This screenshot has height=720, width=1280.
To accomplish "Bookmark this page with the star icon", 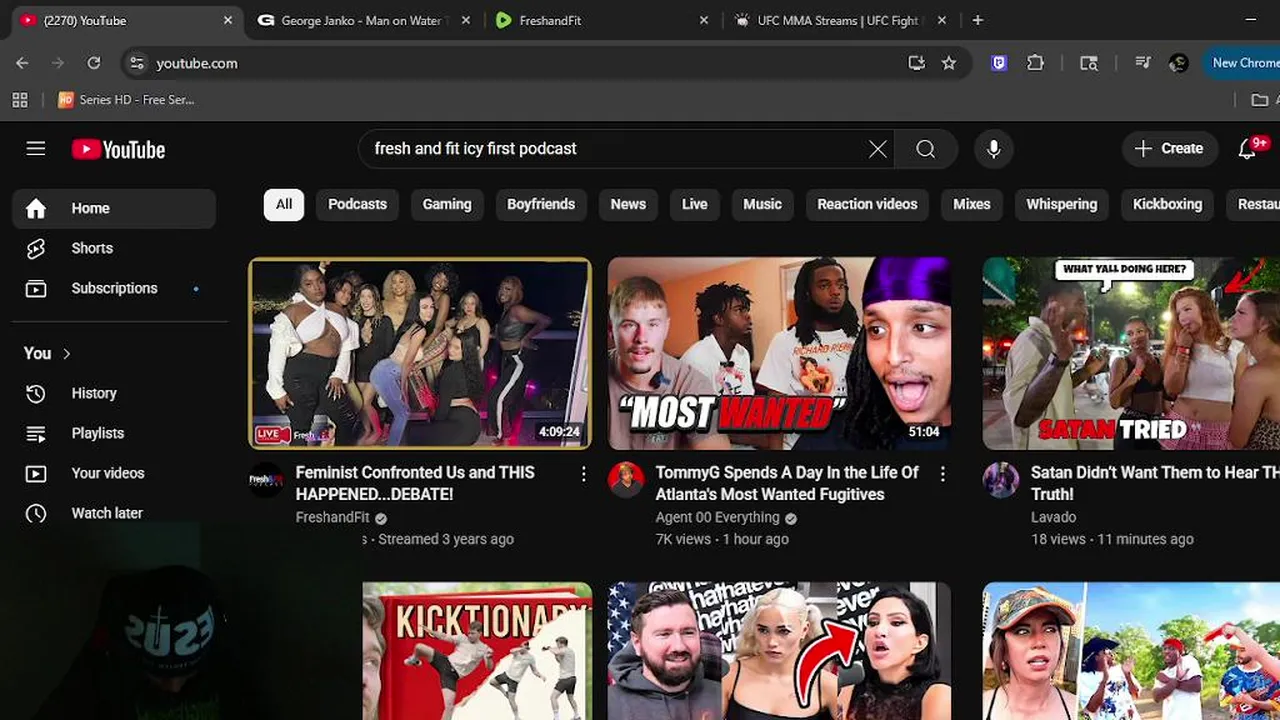I will pos(949,63).
